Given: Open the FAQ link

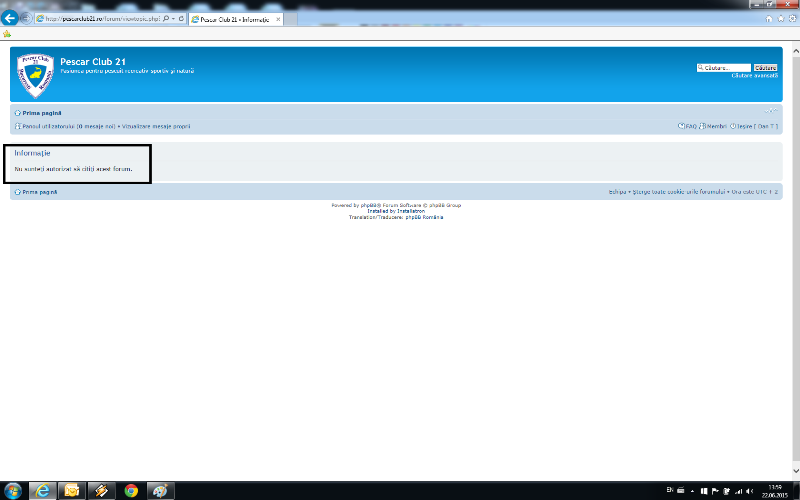Looking at the screenshot, I should click(687, 126).
